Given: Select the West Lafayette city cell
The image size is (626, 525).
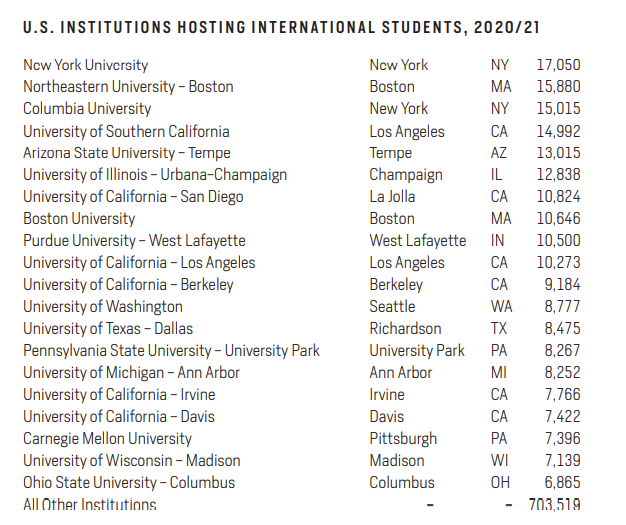Looking at the screenshot, I should point(418,241).
